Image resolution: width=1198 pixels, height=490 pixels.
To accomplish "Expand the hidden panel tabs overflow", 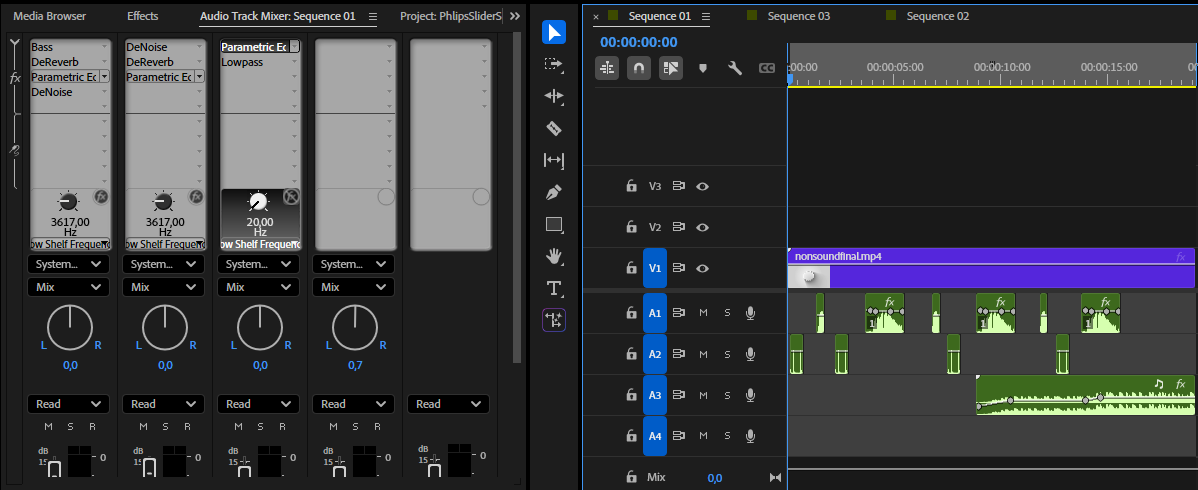I will coord(515,17).
